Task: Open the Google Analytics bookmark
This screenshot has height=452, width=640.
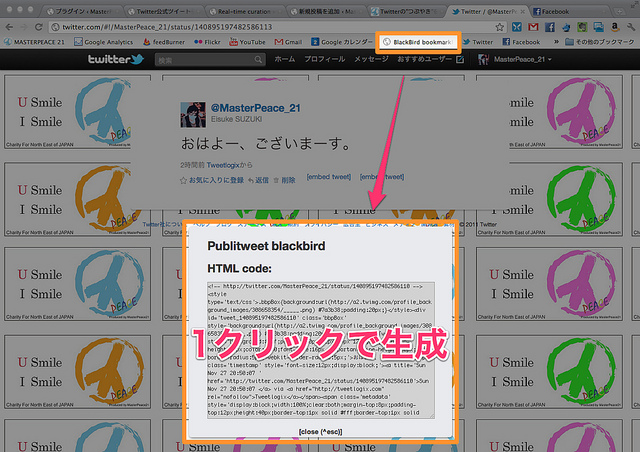Action: click(104, 42)
